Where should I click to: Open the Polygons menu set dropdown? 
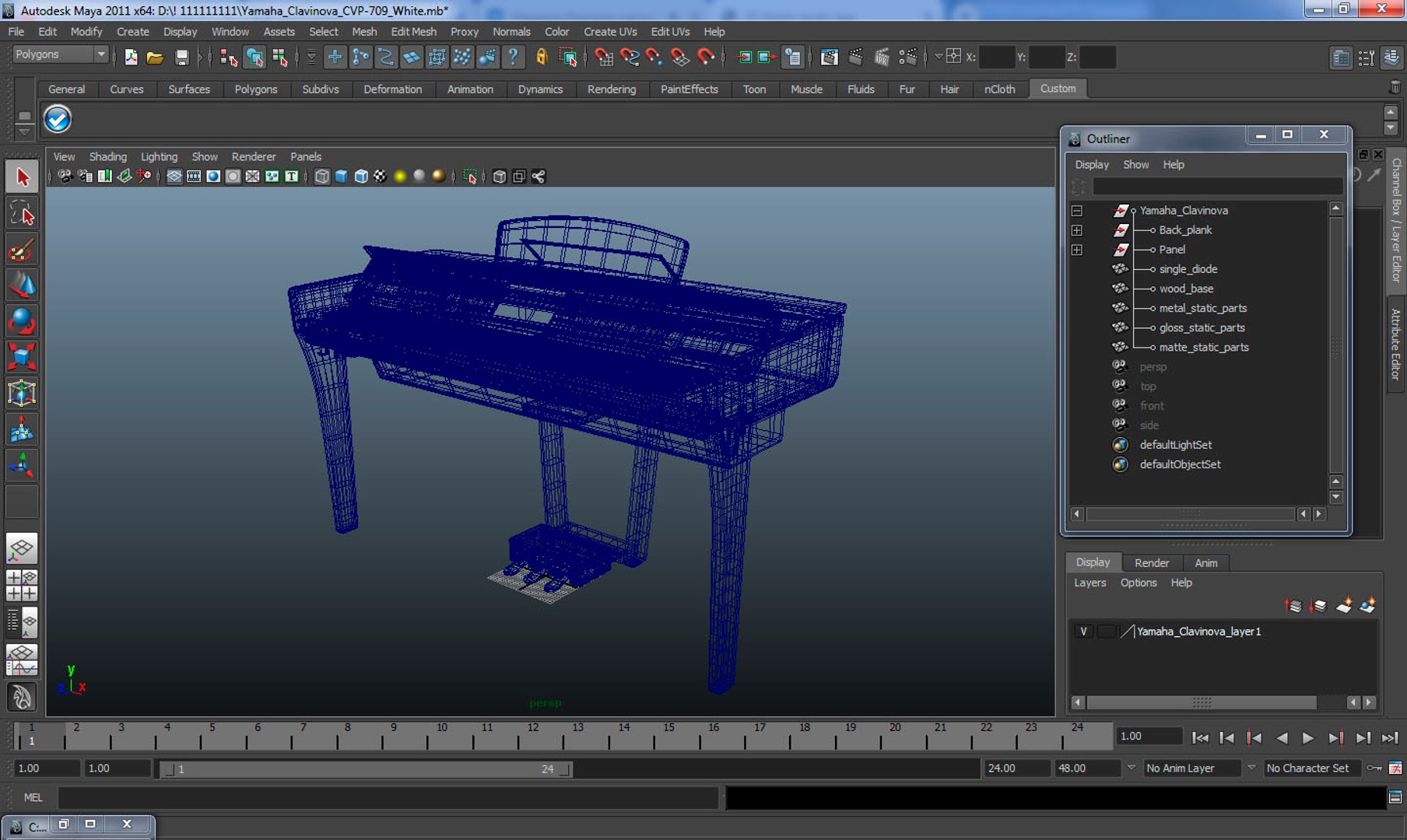tap(60, 54)
